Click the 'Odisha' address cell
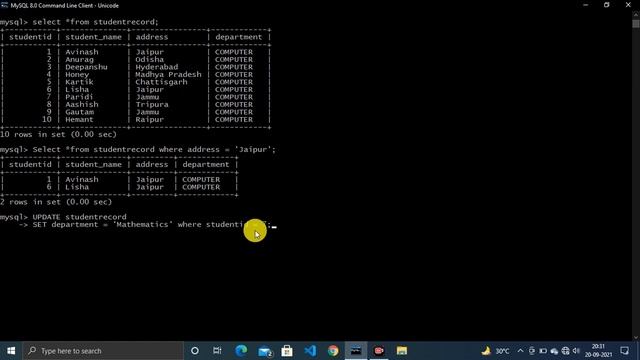Image resolution: width=640 pixels, height=360 pixels. [x=149, y=60]
